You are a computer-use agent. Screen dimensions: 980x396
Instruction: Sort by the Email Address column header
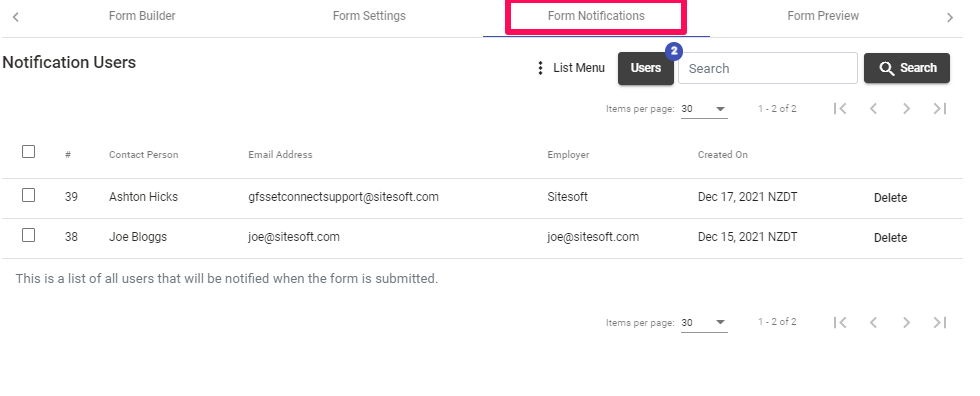(280, 155)
